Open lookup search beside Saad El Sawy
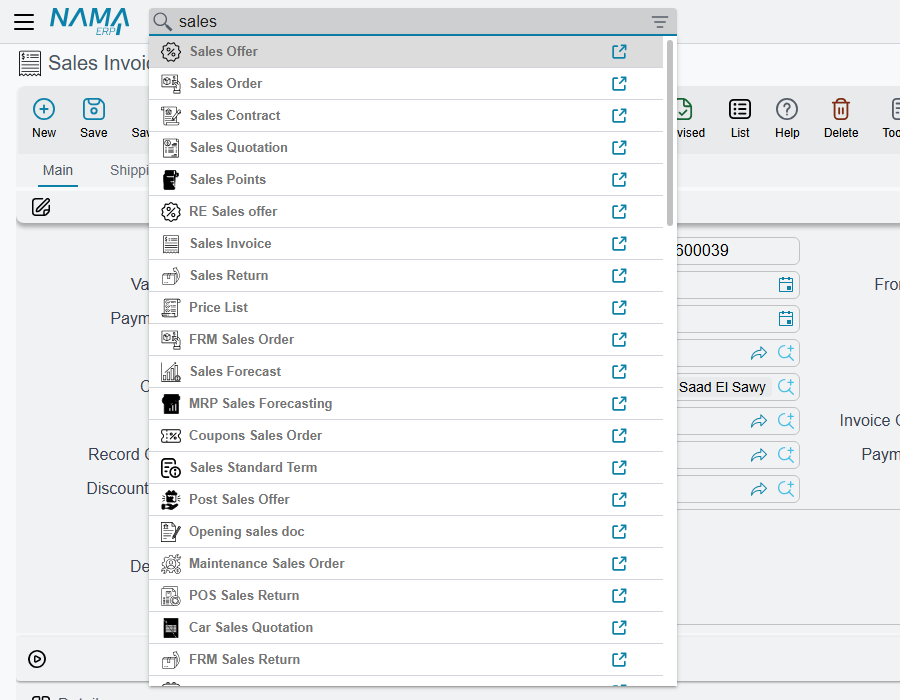The image size is (900, 700). (x=786, y=387)
